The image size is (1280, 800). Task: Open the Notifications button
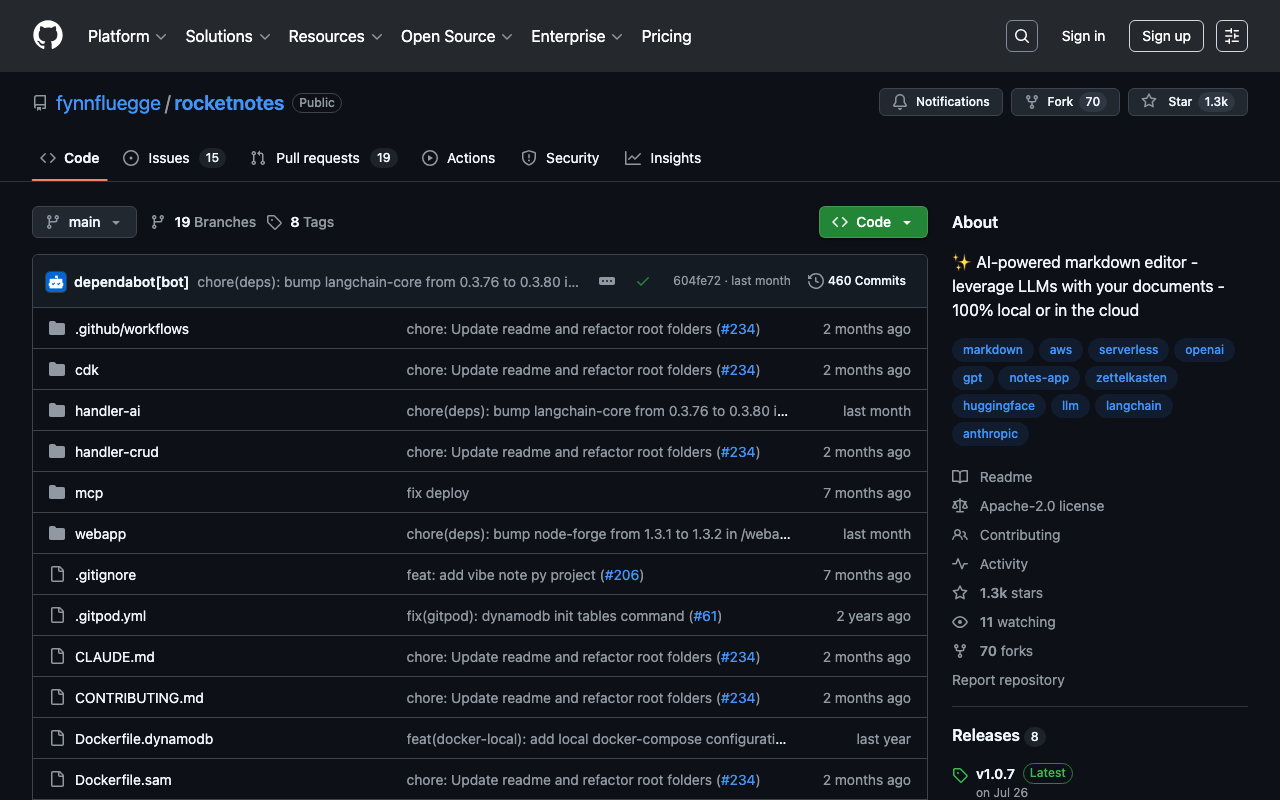[940, 102]
